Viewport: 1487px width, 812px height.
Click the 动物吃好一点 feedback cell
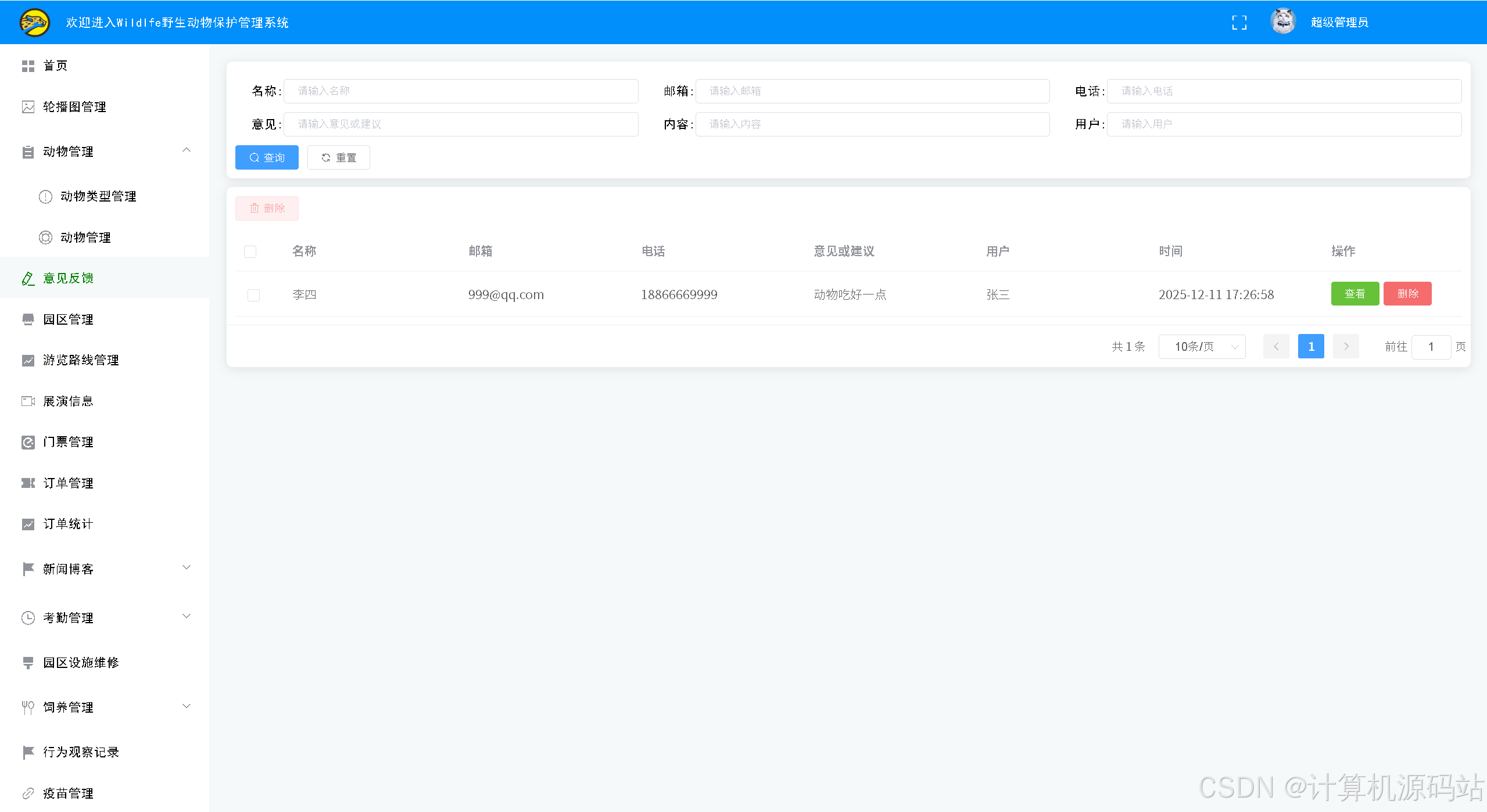tap(850, 295)
